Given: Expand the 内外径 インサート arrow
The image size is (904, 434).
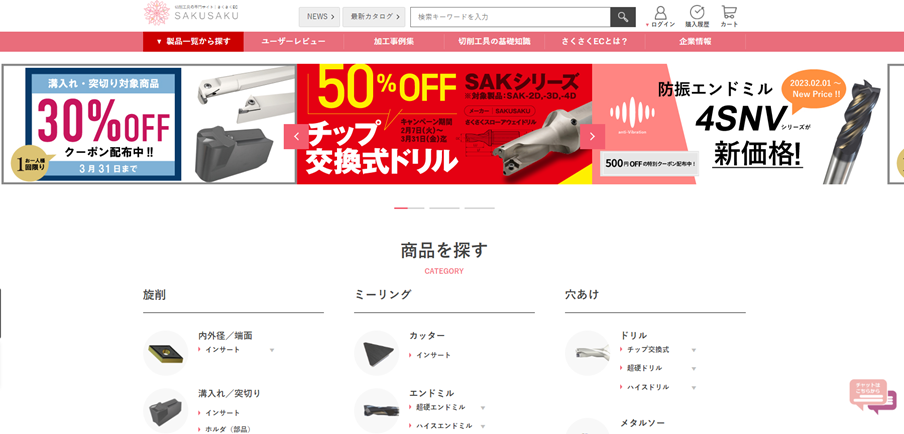Looking at the screenshot, I should point(272,350).
